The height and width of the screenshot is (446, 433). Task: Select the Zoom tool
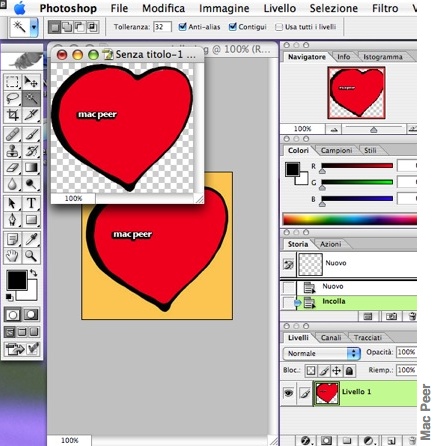click(x=31, y=256)
